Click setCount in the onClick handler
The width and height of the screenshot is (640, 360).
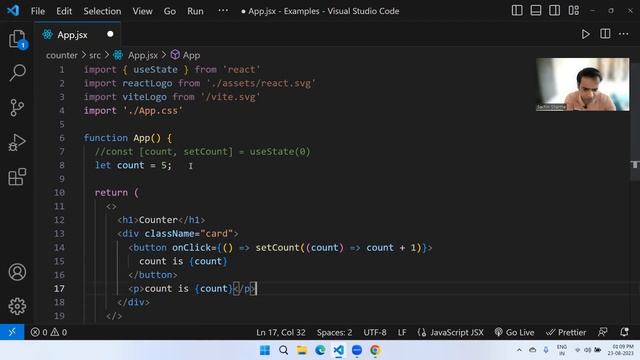point(278,247)
